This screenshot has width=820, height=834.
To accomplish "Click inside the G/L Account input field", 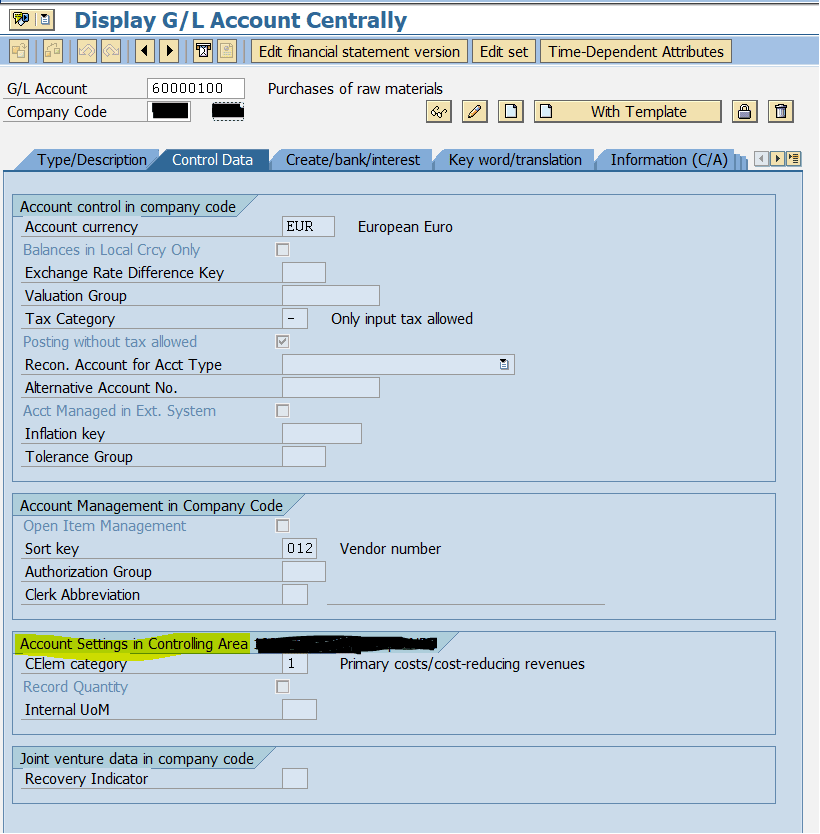I will pos(195,88).
